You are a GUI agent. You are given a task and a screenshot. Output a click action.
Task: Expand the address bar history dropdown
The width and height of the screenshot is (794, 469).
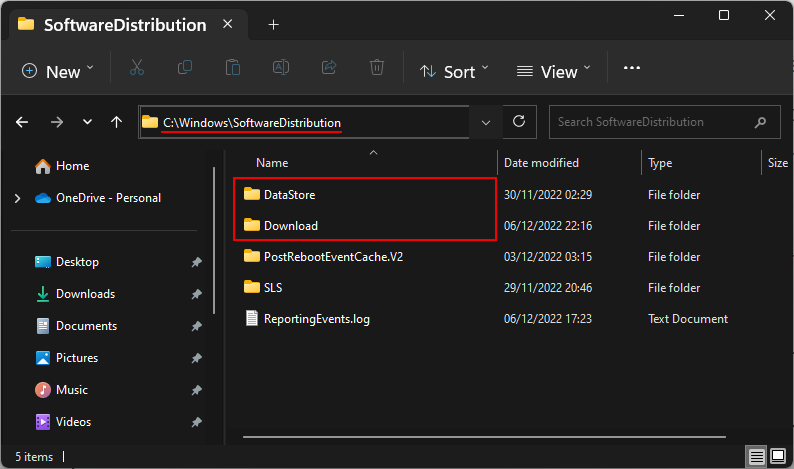pos(486,122)
